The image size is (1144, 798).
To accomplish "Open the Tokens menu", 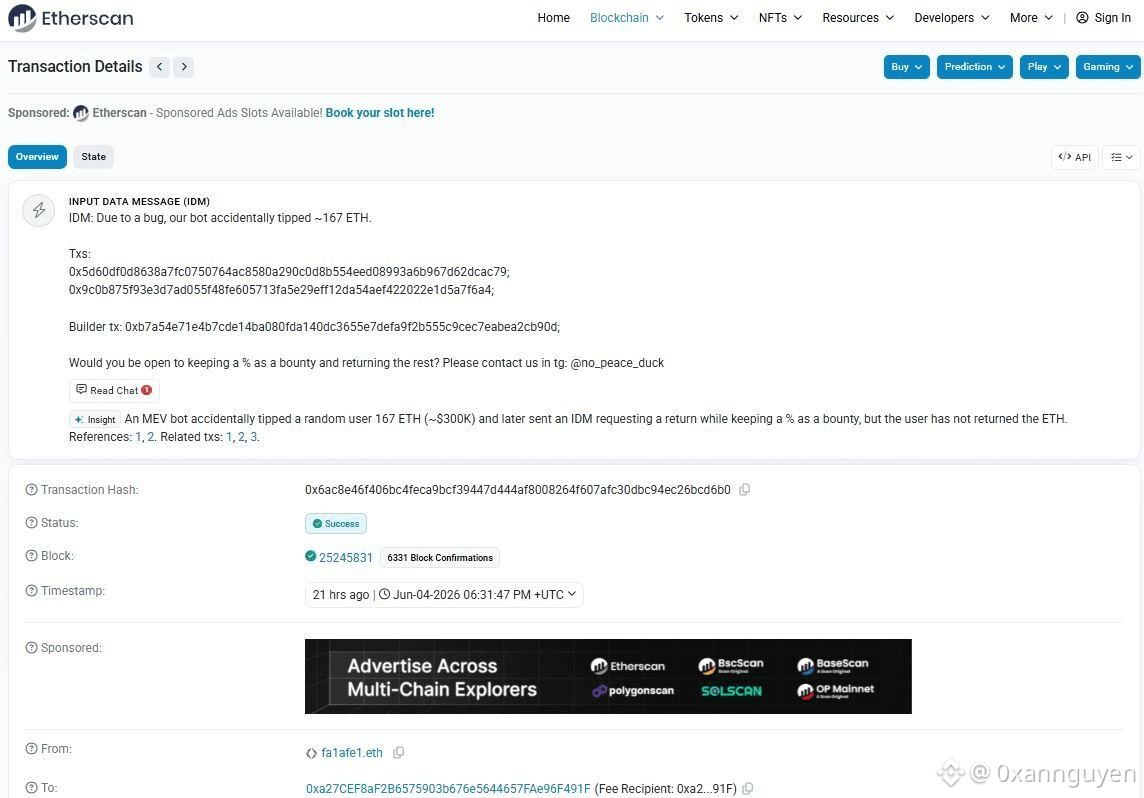I will tap(711, 18).
